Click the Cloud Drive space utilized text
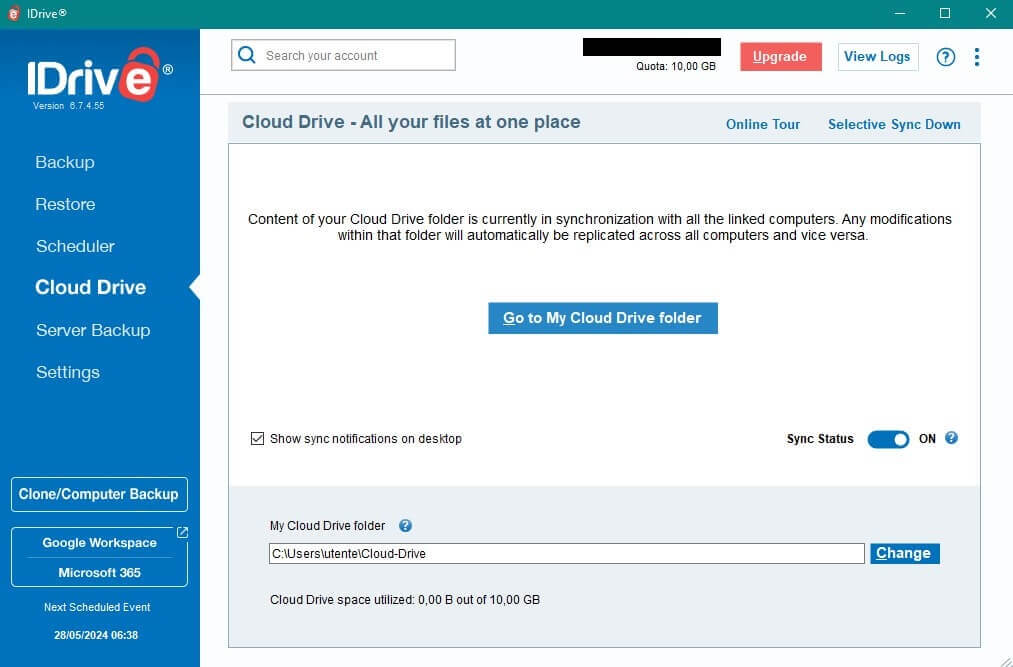Image resolution: width=1013 pixels, height=667 pixels. [405, 600]
